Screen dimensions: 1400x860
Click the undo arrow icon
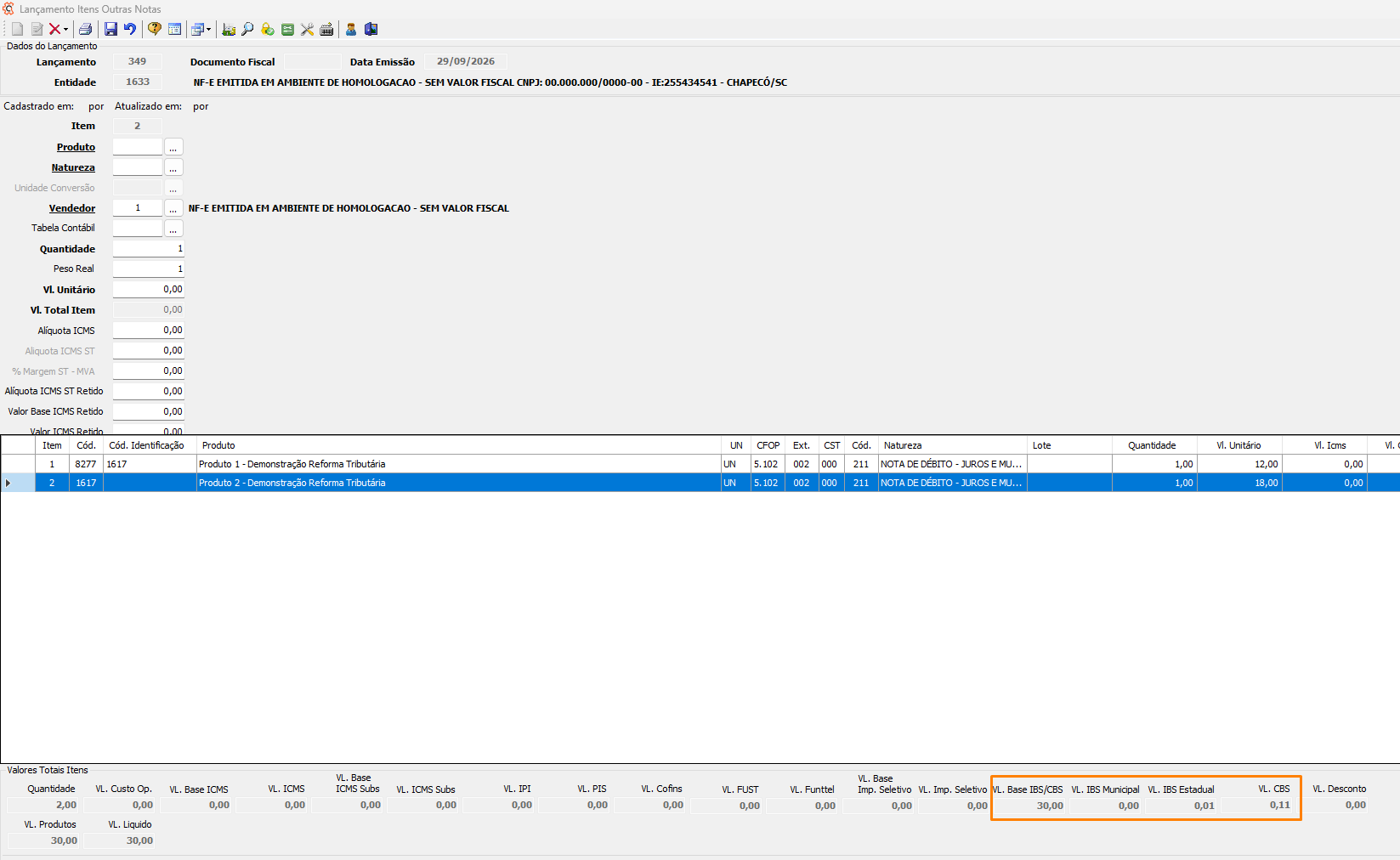[x=130, y=29]
